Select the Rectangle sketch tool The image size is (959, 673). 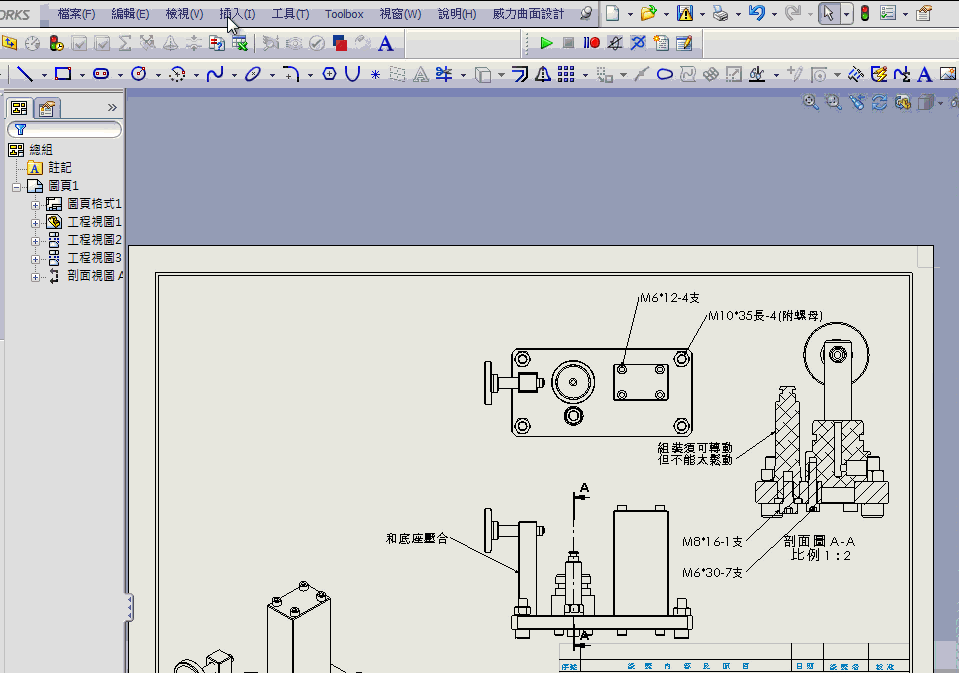coord(63,73)
